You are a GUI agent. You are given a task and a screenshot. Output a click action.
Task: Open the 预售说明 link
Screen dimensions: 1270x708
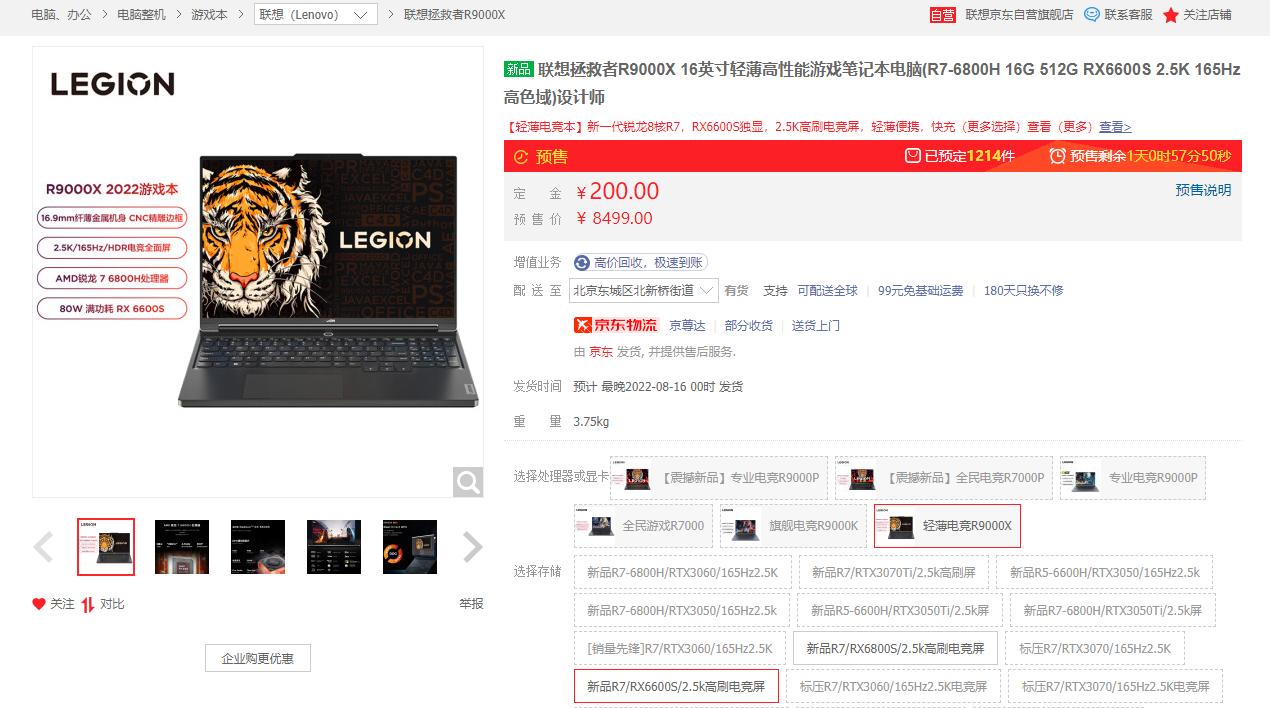[x=1203, y=190]
